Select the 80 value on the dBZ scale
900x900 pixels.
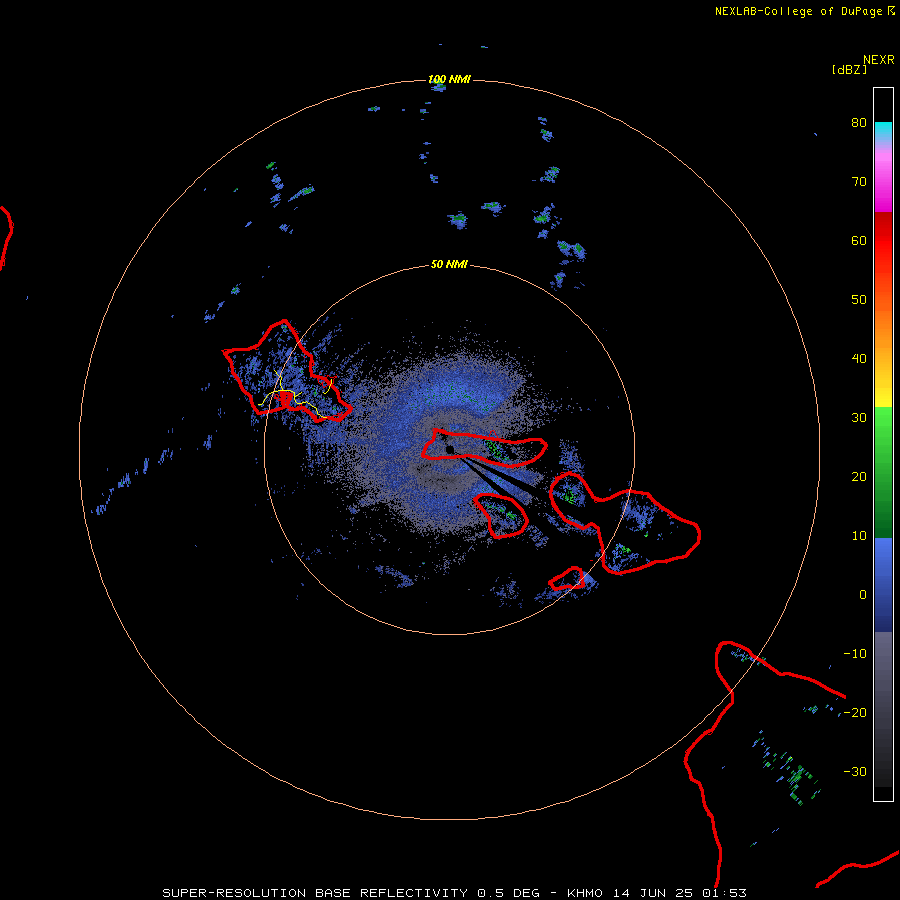(859, 123)
